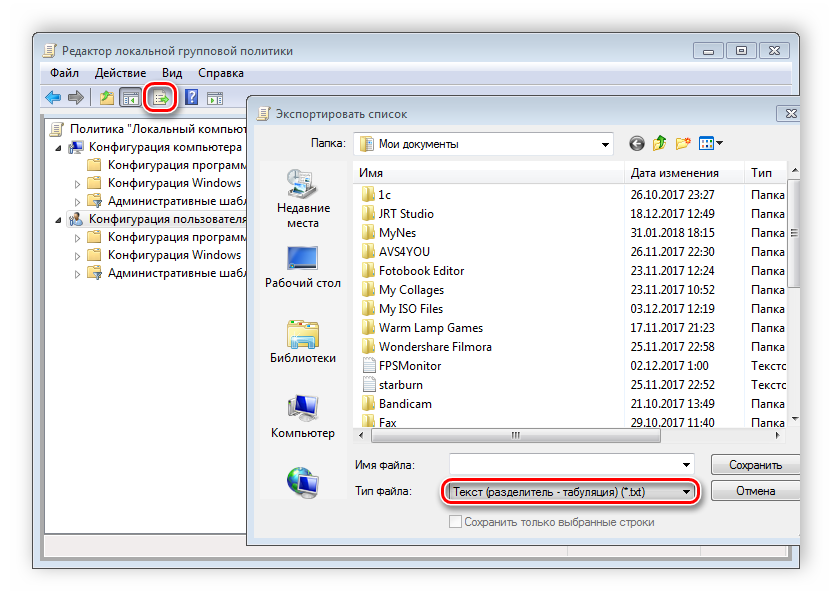Open the View menu icon in the dialog
Screen dimensions: 832x601
click(x=710, y=143)
